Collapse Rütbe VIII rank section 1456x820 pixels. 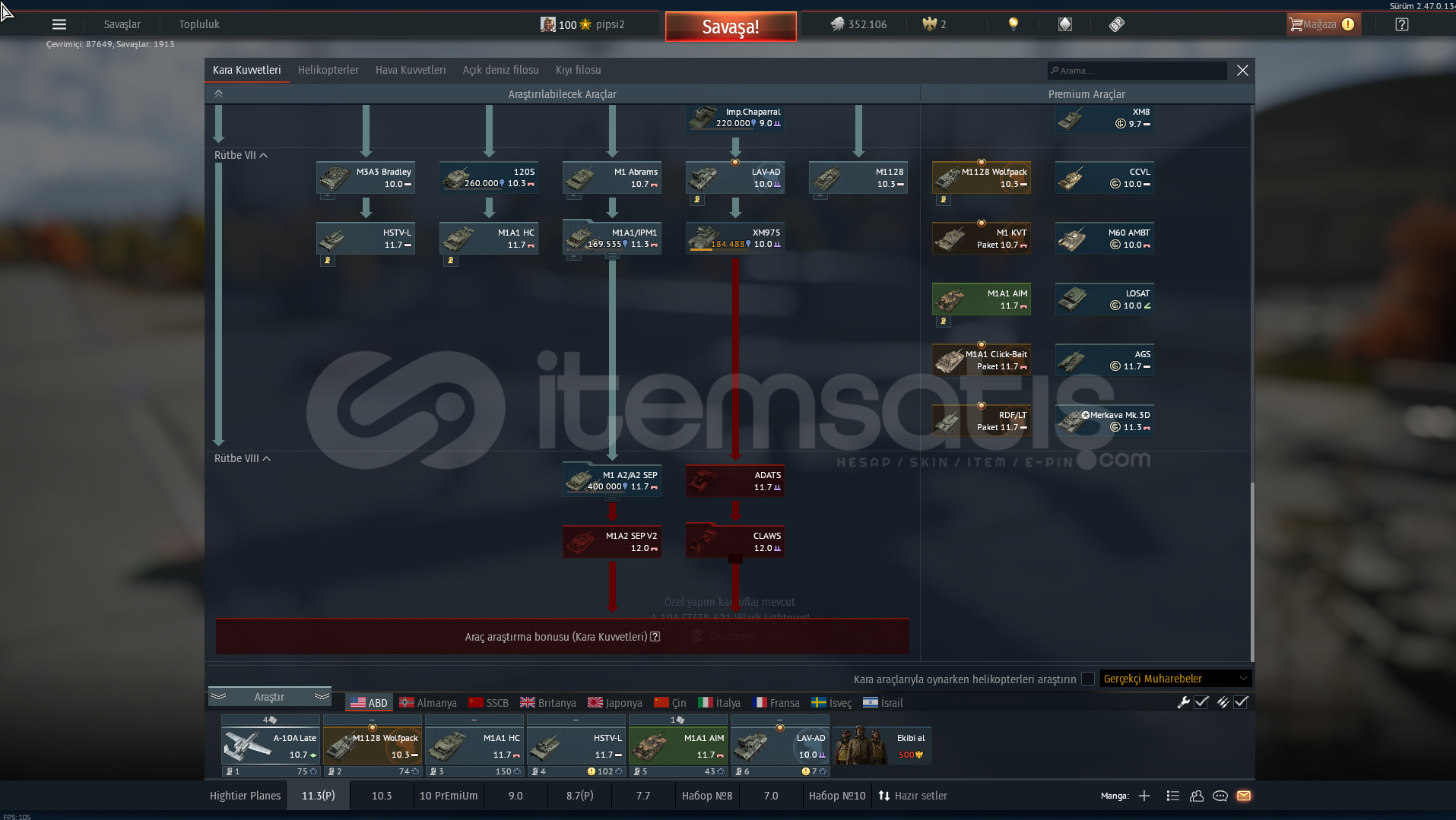point(243,458)
